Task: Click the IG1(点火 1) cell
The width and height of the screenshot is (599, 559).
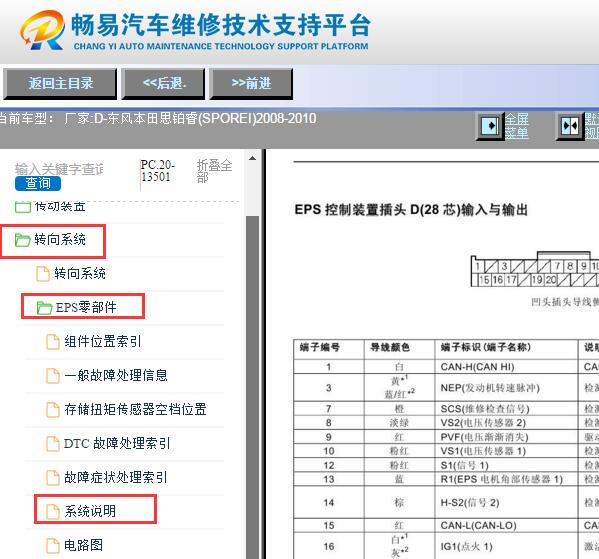Action: pos(506,546)
